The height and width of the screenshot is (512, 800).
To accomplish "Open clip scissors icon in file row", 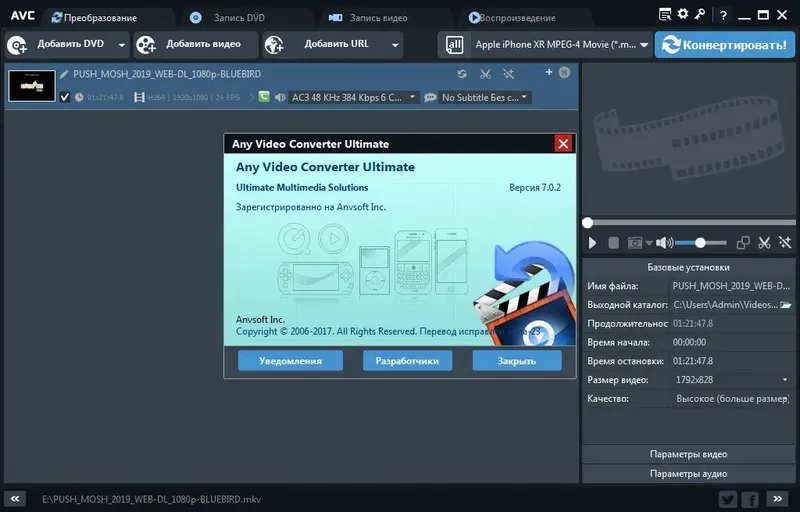I will point(485,74).
